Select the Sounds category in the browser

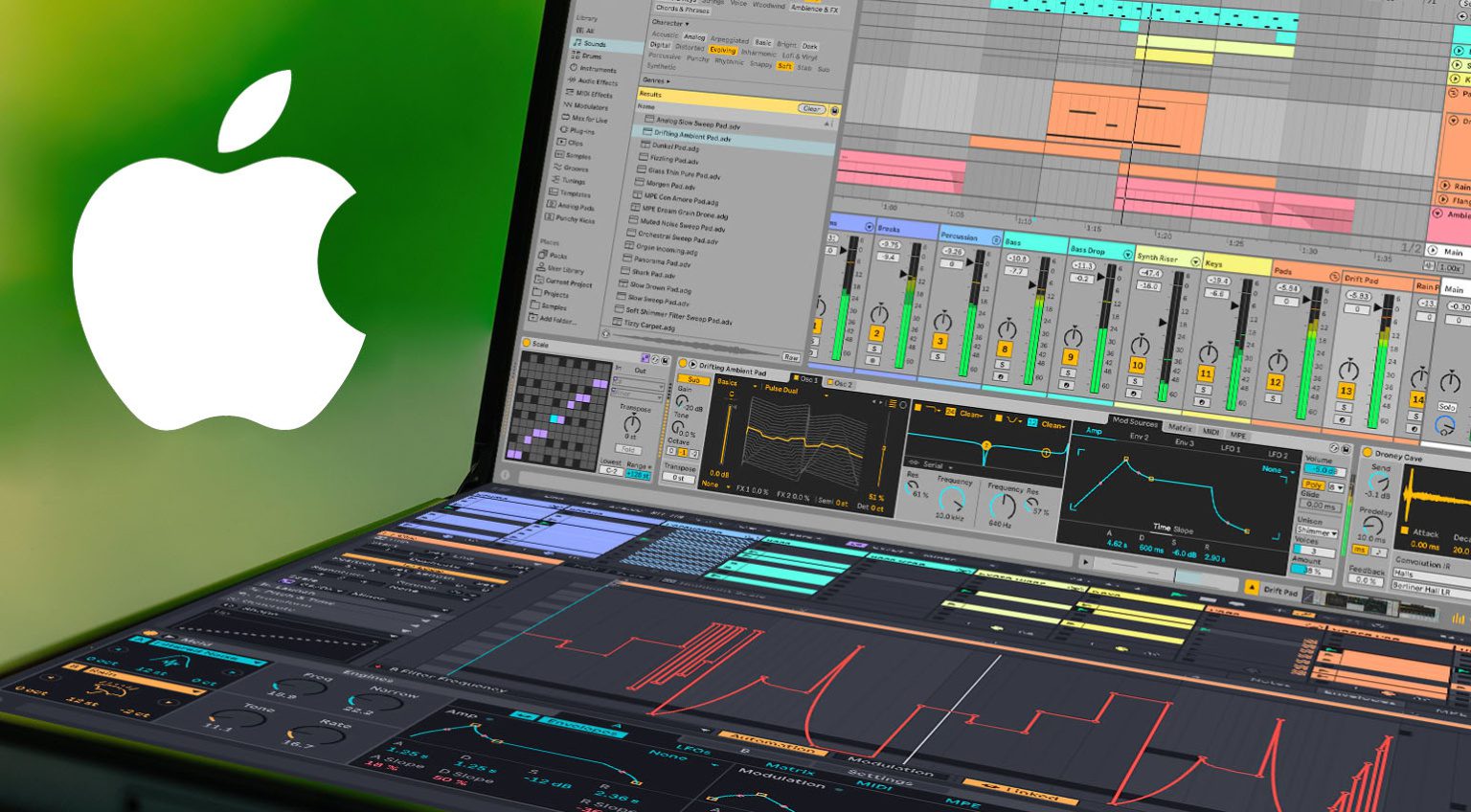click(x=595, y=44)
